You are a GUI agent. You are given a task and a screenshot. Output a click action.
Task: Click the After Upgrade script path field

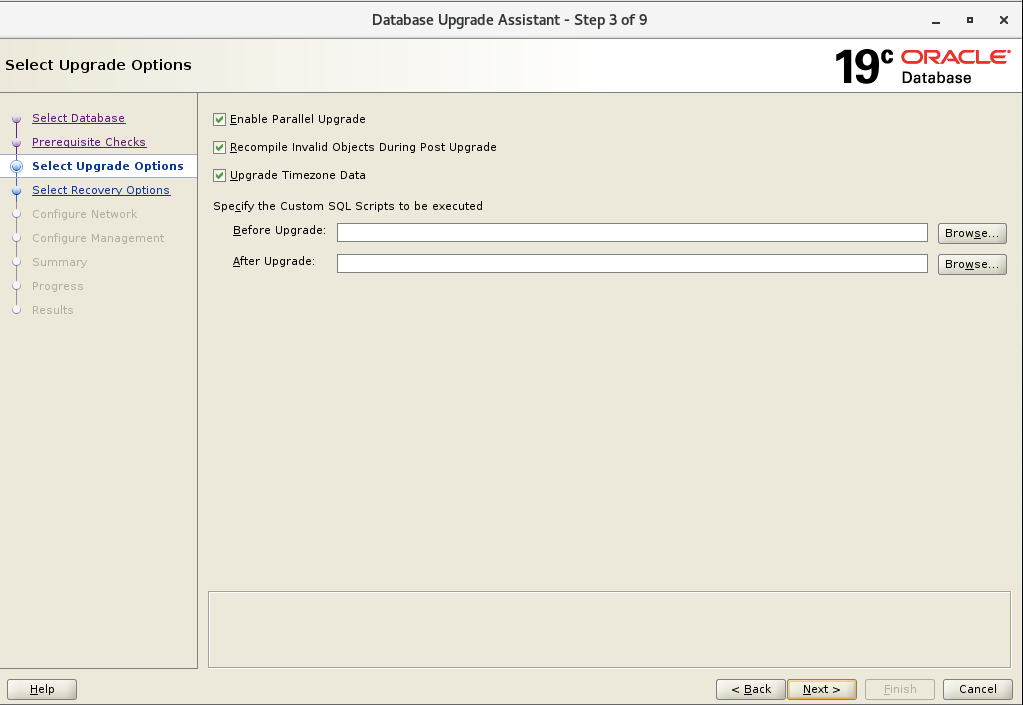[632, 263]
